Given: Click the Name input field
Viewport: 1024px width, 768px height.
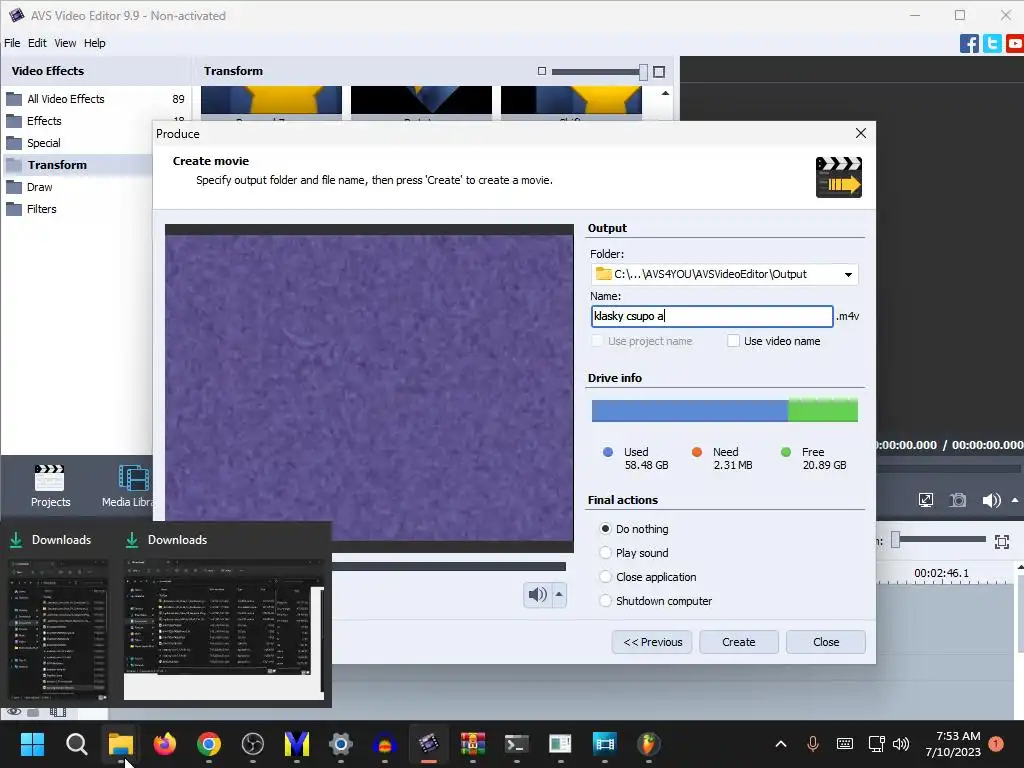Looking at the screenshot, I should point(712,316).
